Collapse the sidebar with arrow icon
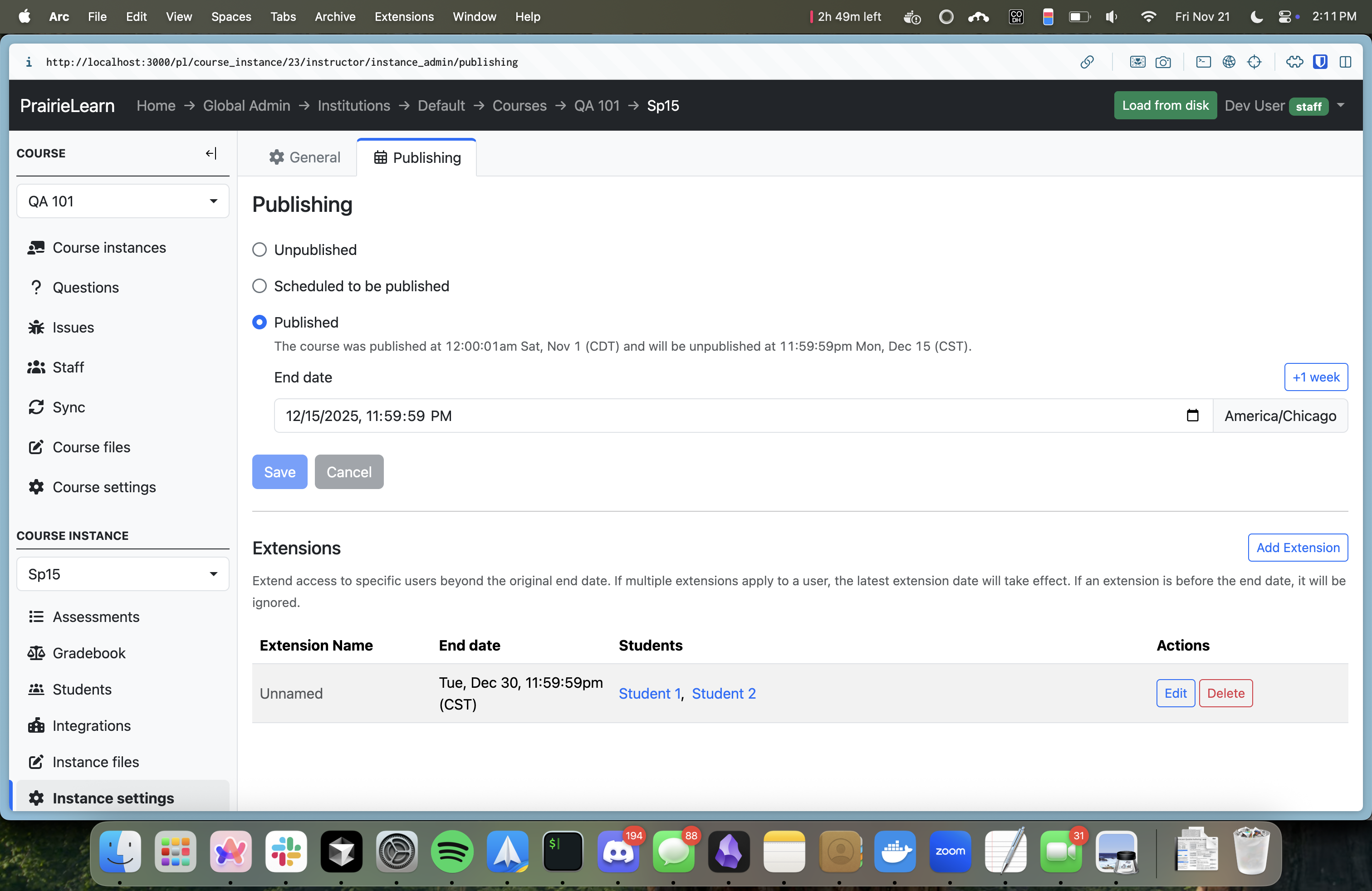The image size is (1372, 891). pyautogui.click(x=211, y=153)
